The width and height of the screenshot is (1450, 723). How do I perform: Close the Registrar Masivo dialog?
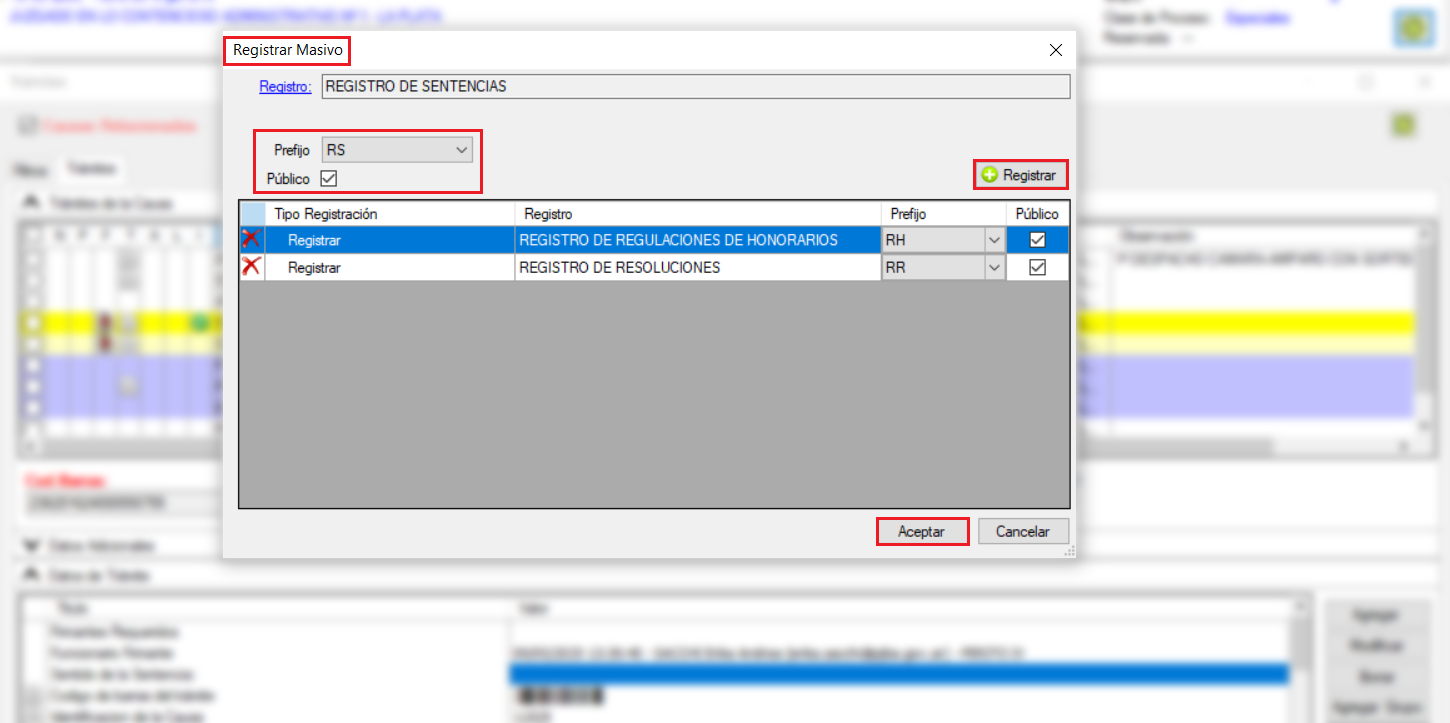(x=1055, y=50)
